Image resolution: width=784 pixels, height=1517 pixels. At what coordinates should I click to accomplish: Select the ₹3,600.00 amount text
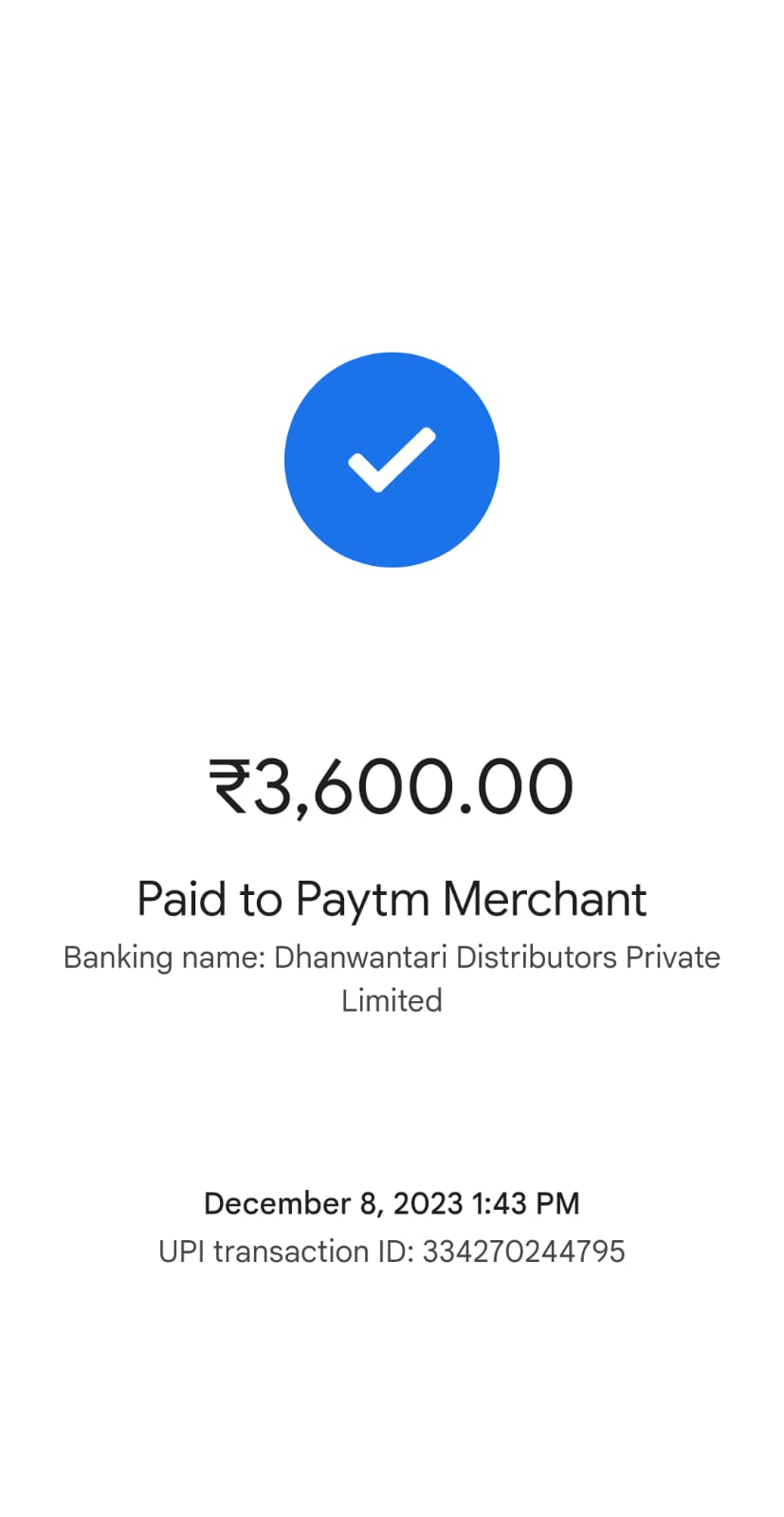[392, 788]
